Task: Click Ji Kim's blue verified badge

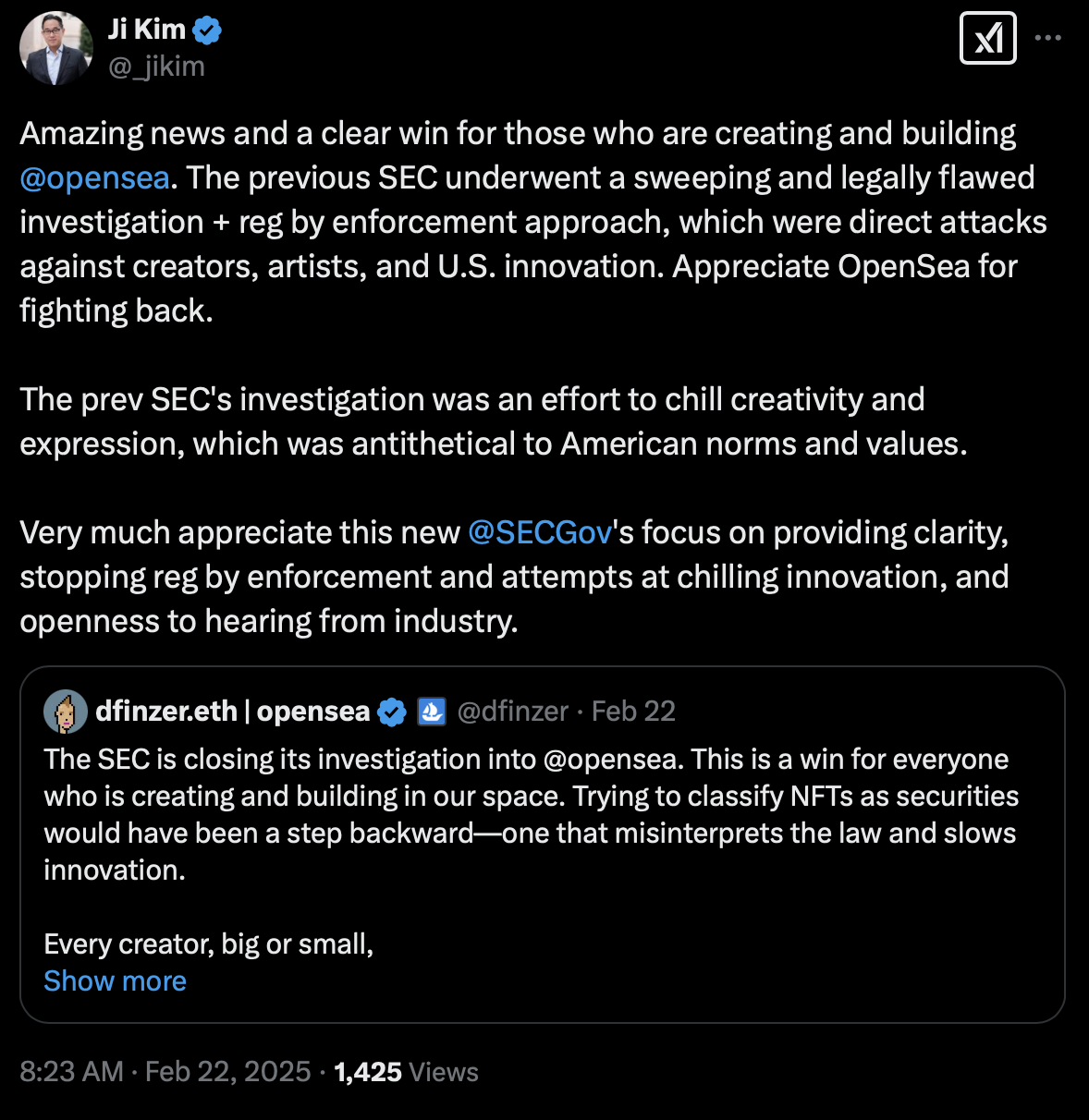Action: pyautogui.click(x=206, y=30)
